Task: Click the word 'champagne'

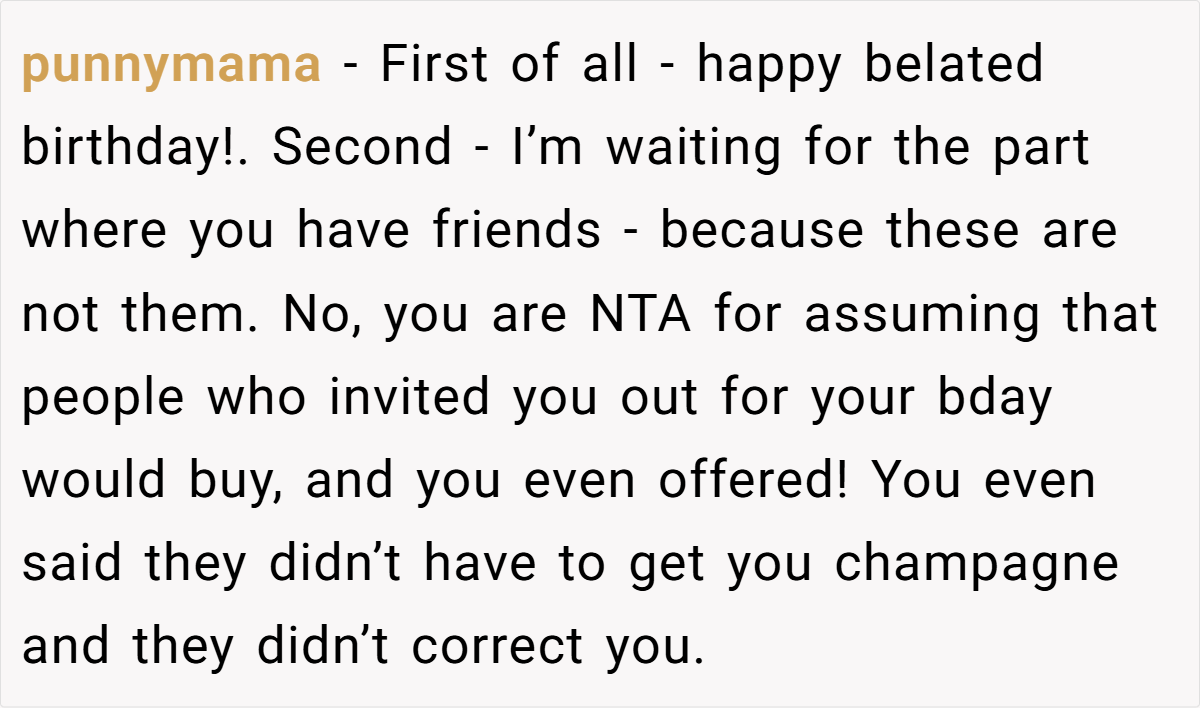Action: coord(976,565)
